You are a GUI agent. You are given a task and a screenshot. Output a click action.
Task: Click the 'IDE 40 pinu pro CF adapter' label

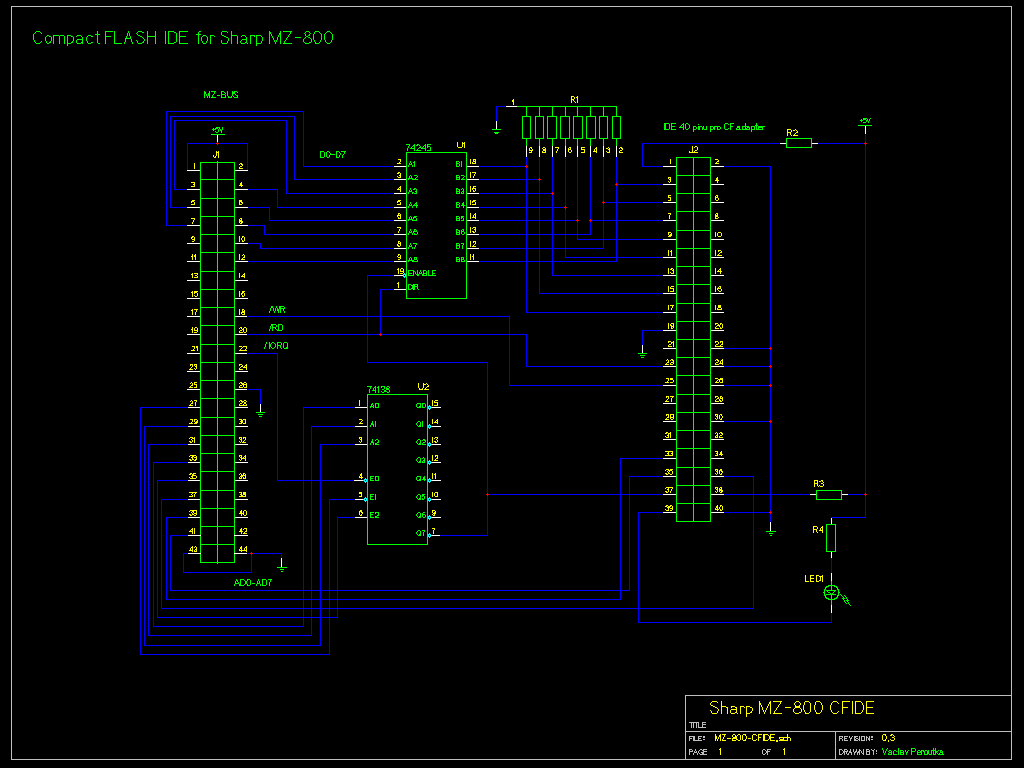(714, 127)
